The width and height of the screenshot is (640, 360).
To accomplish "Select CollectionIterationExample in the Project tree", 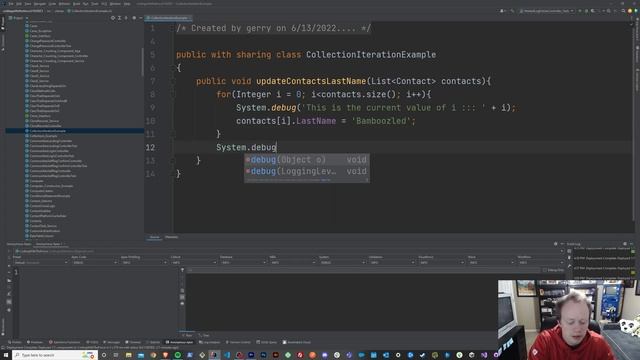I will [47, 131].
